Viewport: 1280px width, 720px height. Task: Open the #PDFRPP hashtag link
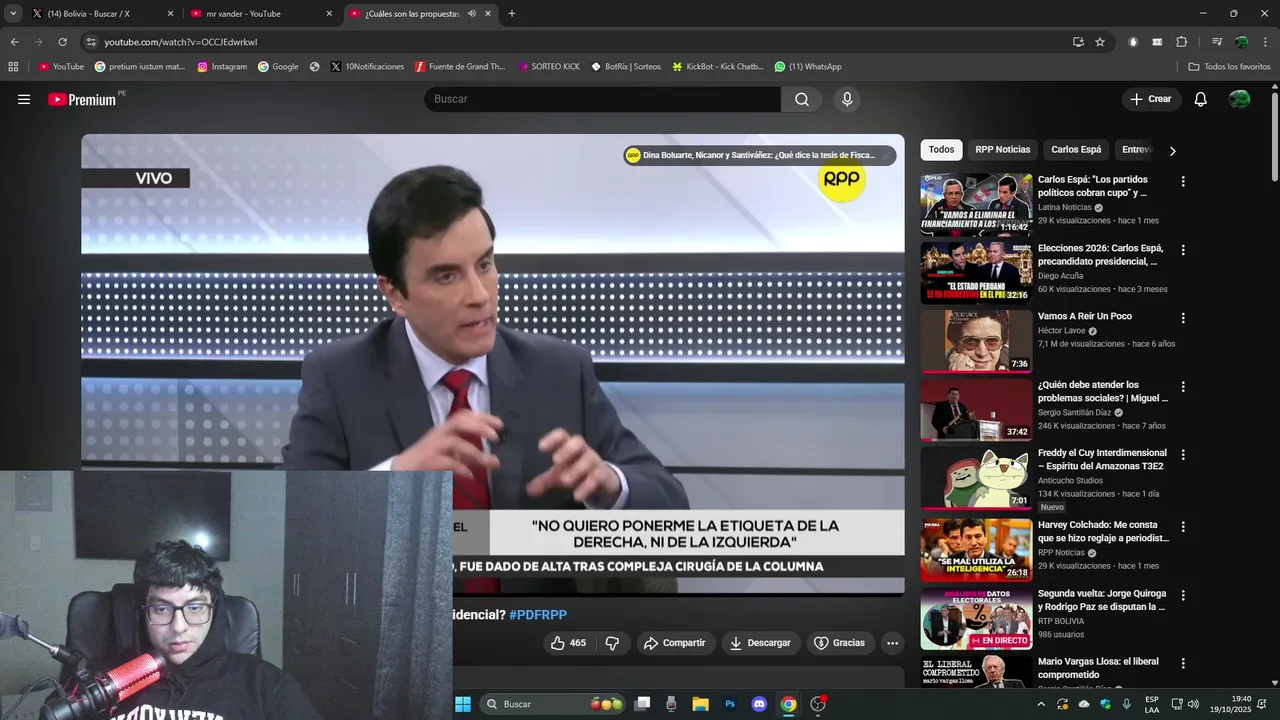(538, 615)
